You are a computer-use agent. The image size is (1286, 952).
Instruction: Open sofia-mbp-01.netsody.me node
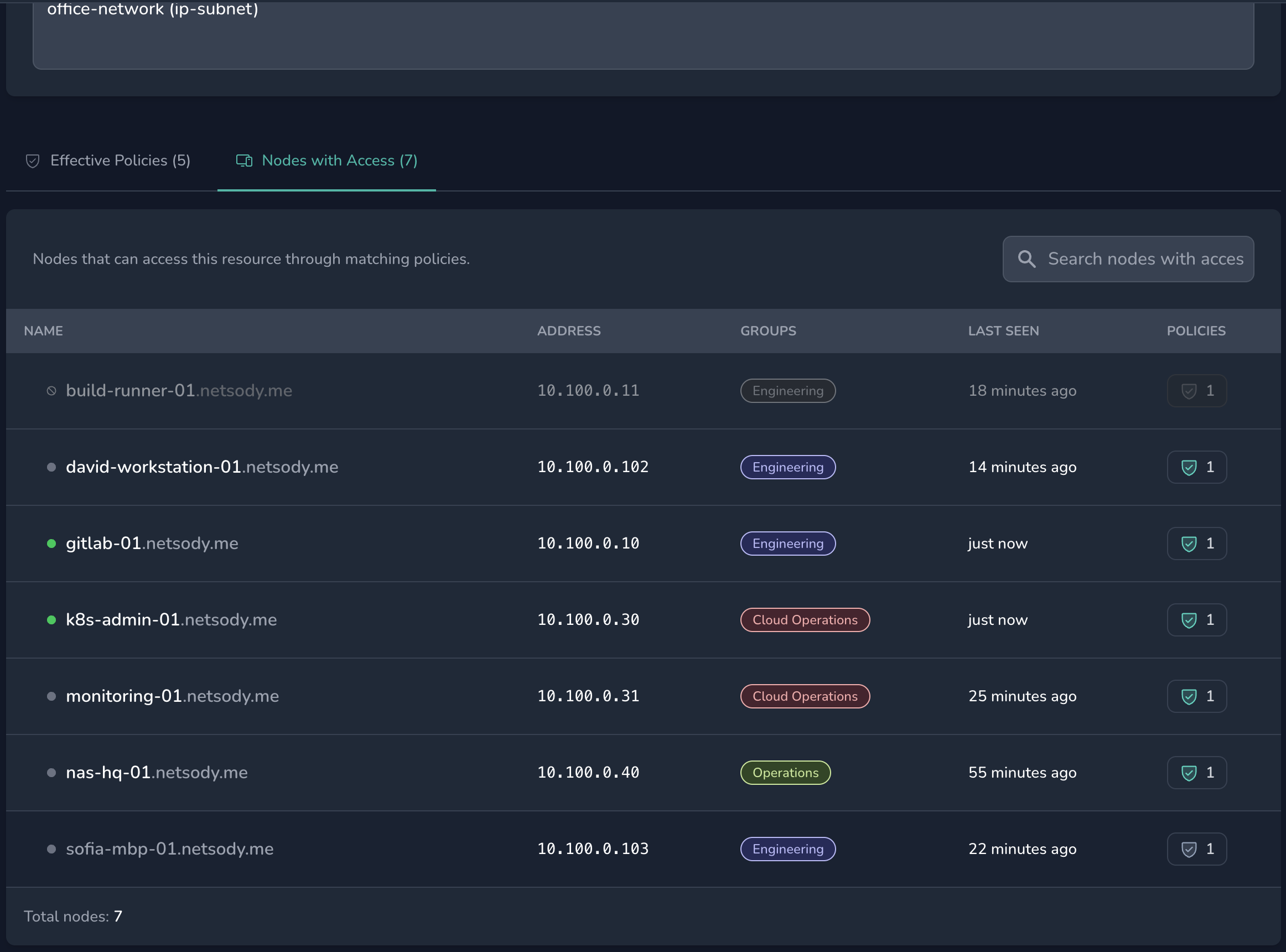[169, 849]
